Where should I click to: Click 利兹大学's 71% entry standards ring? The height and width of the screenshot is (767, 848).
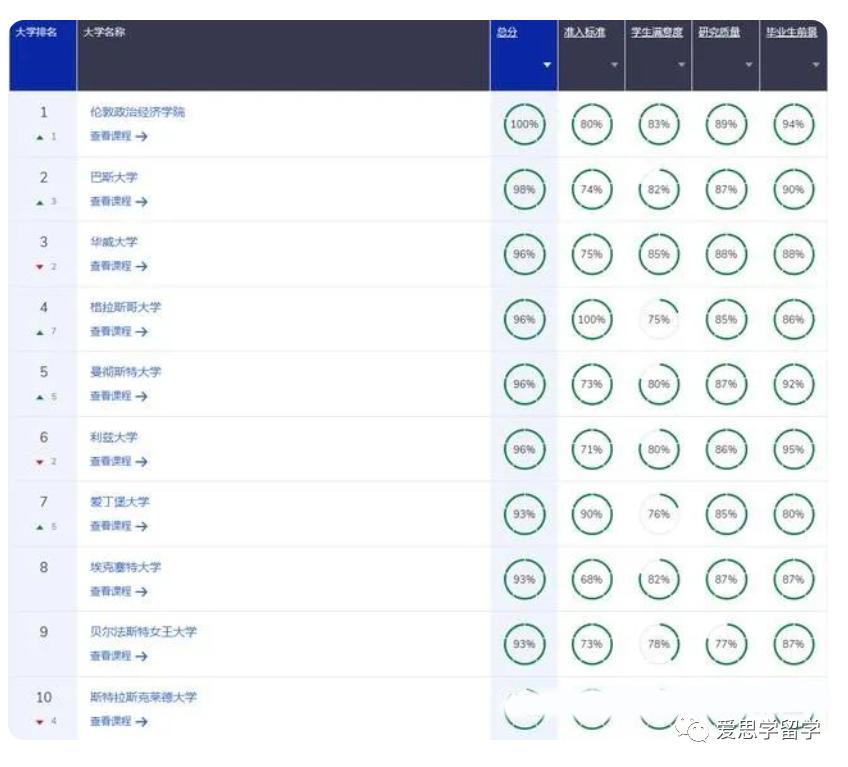click(591, 449)
